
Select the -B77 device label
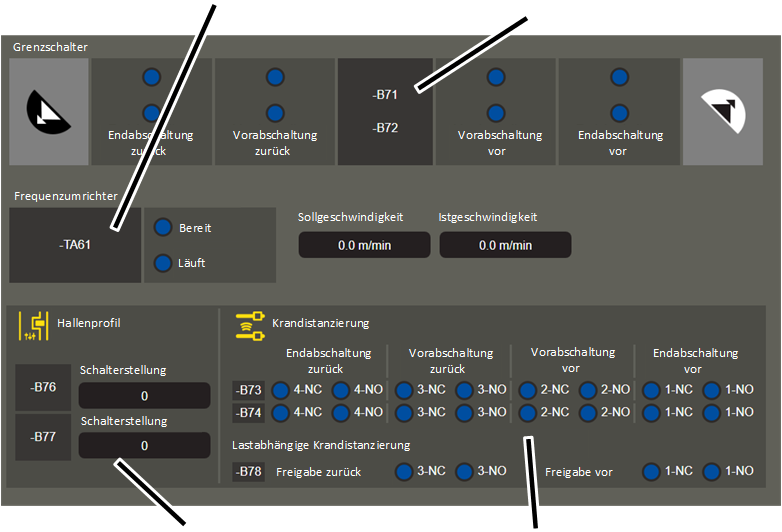[x=43, y=437]
